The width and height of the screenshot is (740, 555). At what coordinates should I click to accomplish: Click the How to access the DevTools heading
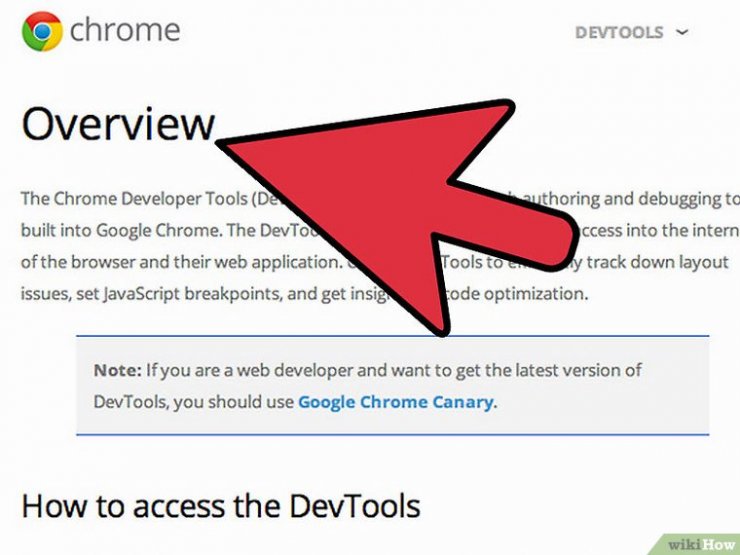point(221,506)
